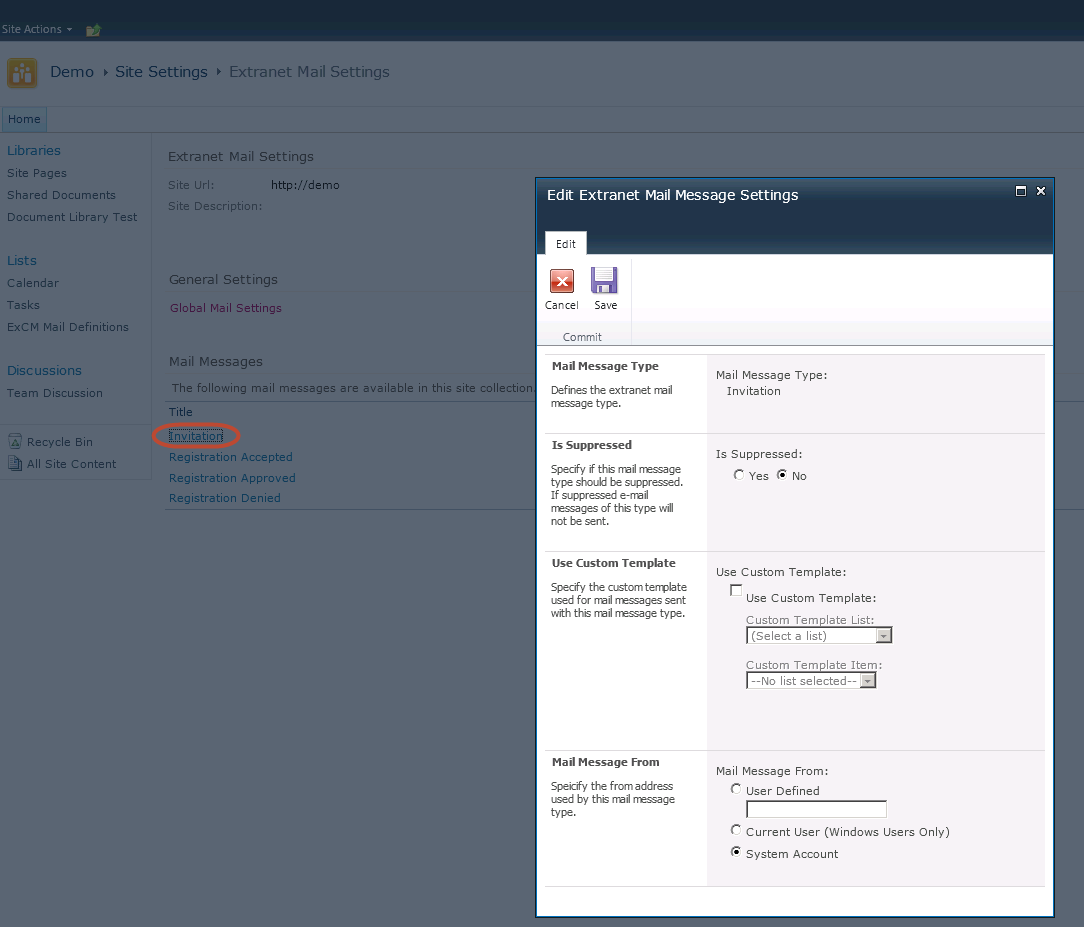Go to the Home tab
The image size is (1084, 927).
pyautogui.click(x=24, y=119)
